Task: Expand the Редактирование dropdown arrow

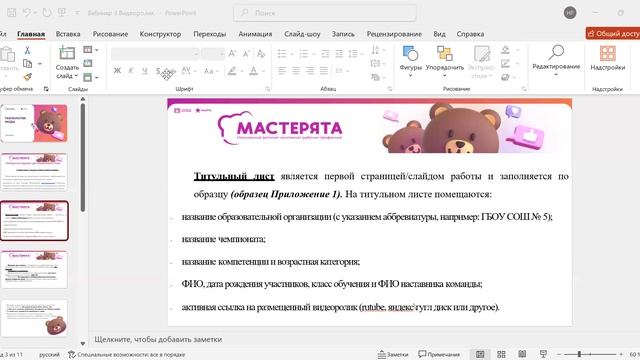Action: (556, 74)
